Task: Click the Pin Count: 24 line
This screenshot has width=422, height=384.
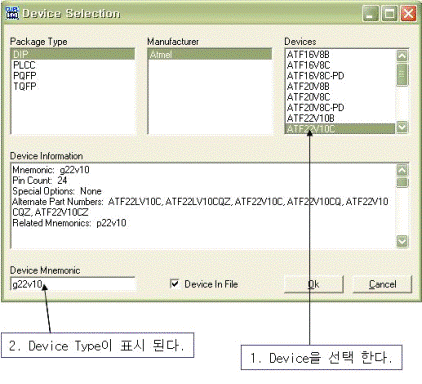Action: pyautogui.click(x=40, y=180)
